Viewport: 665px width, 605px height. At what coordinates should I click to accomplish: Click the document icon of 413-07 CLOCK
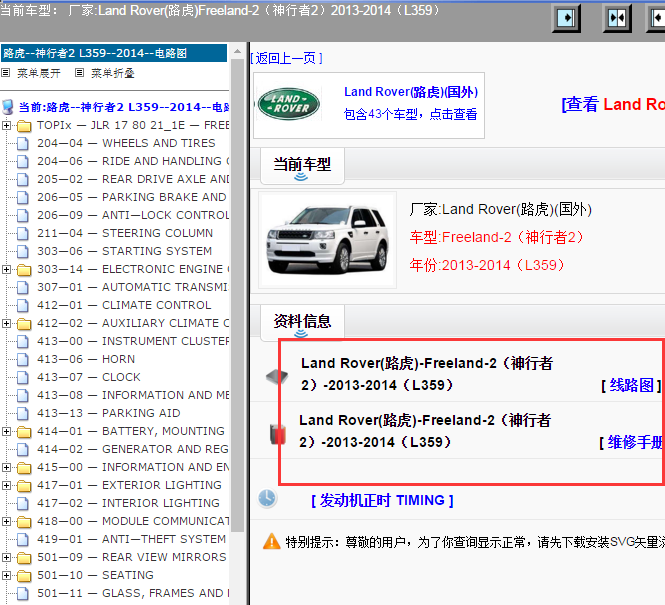tap(23, 378)
